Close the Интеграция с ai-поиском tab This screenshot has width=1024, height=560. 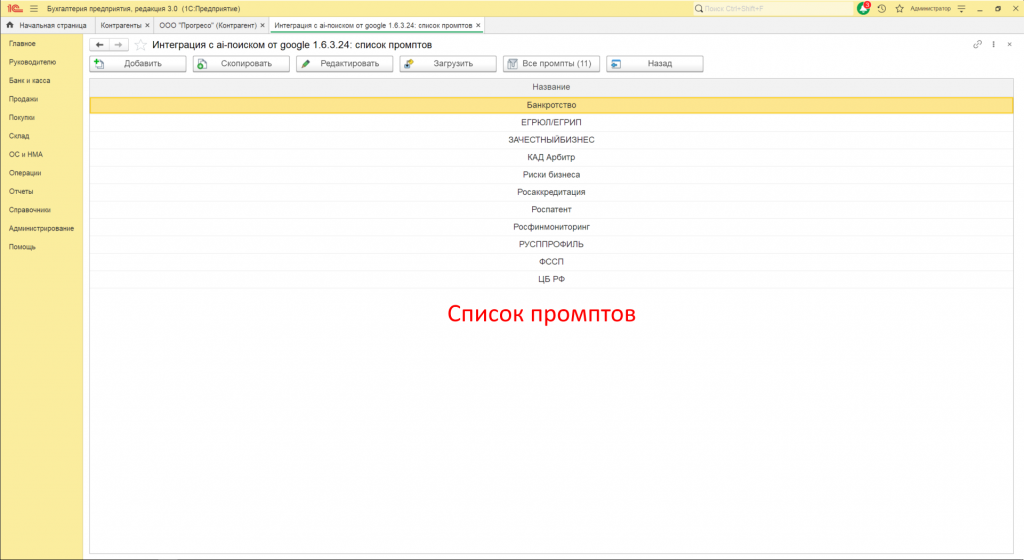tap(478, 25)
